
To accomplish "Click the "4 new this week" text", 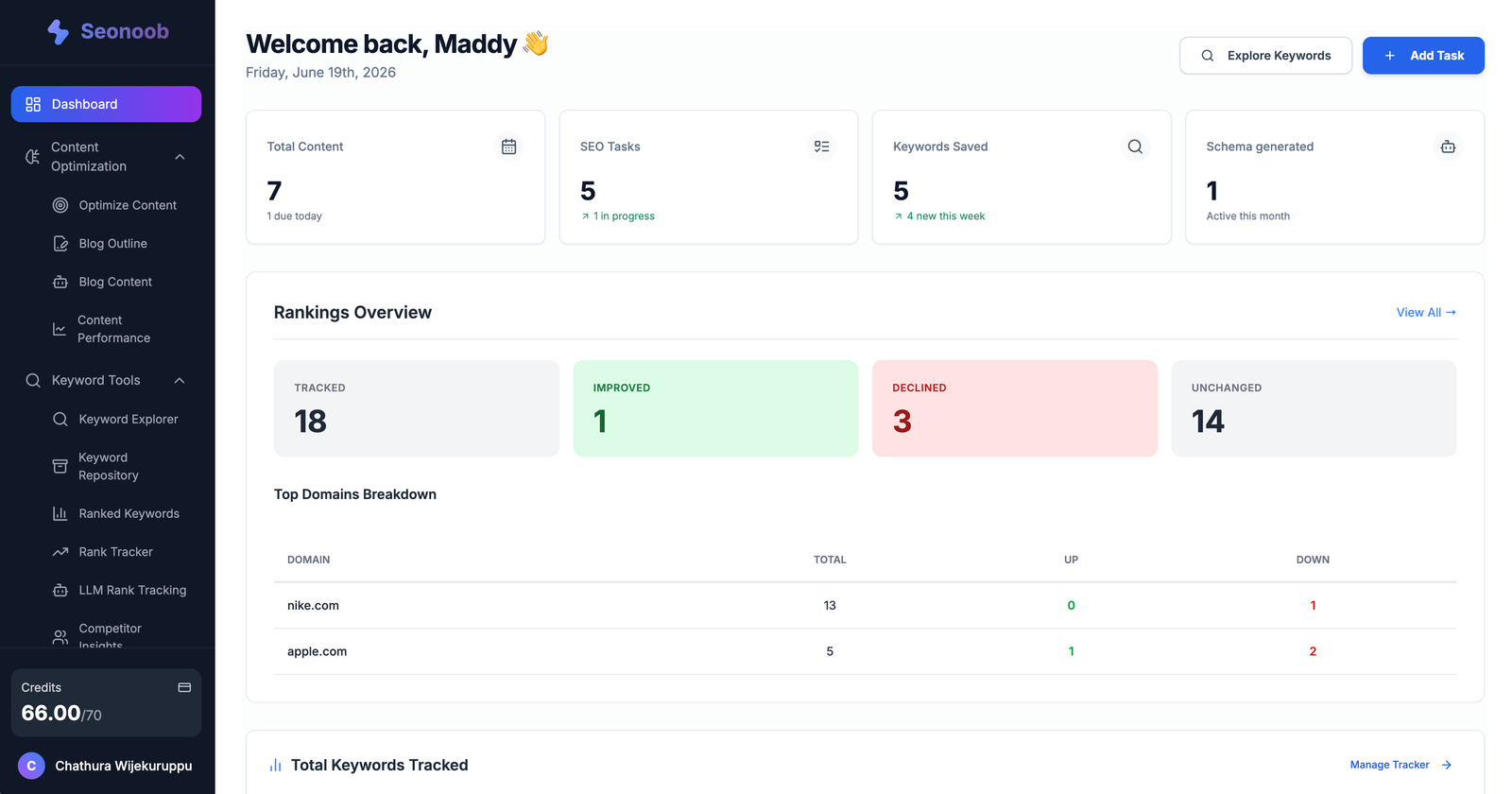I will click(x=946, y=216).
